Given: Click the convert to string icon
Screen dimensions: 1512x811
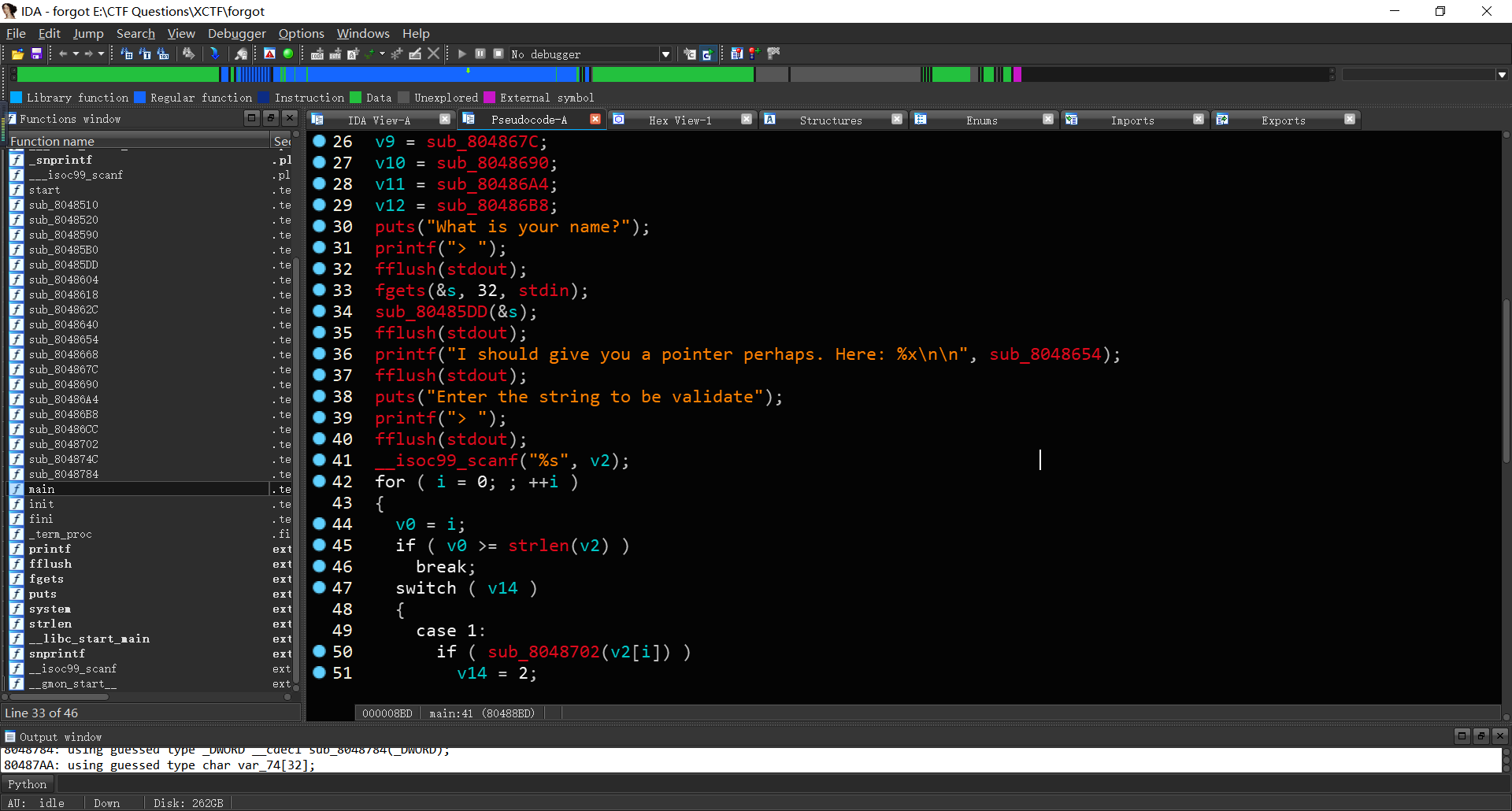Looking at the screenshot, I should [353, 54].
